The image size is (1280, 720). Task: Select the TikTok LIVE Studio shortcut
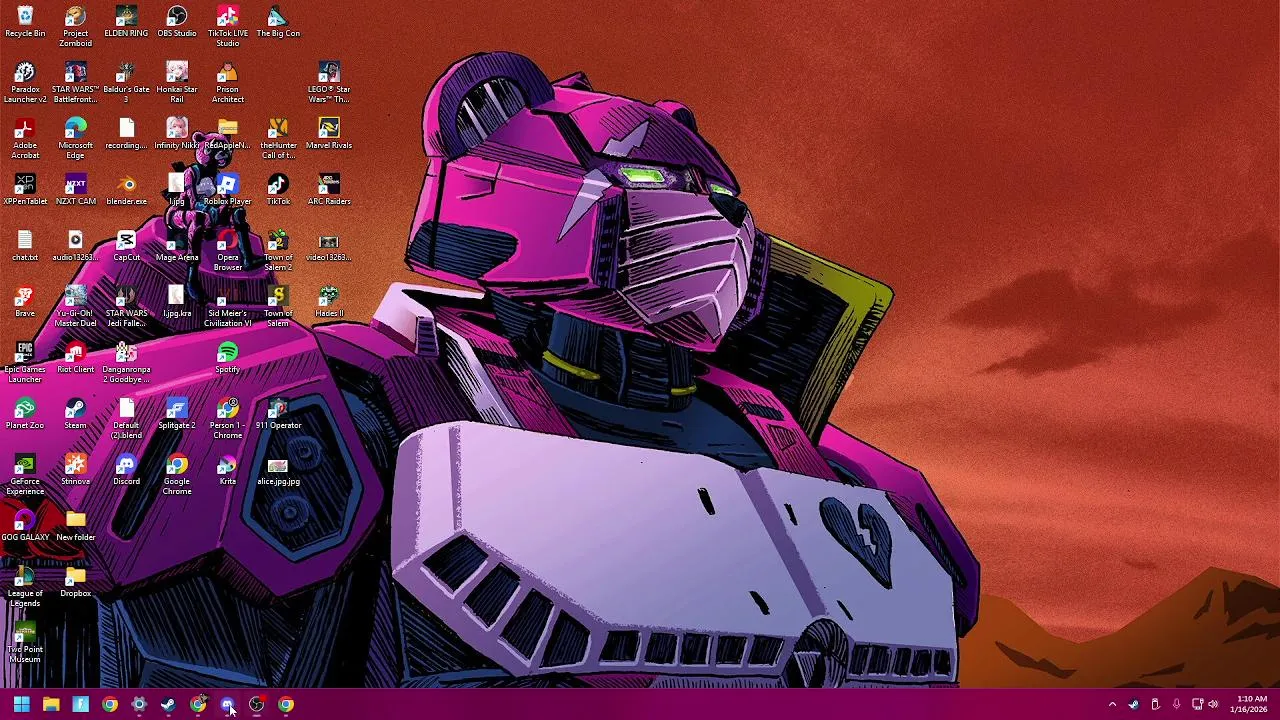228,27
